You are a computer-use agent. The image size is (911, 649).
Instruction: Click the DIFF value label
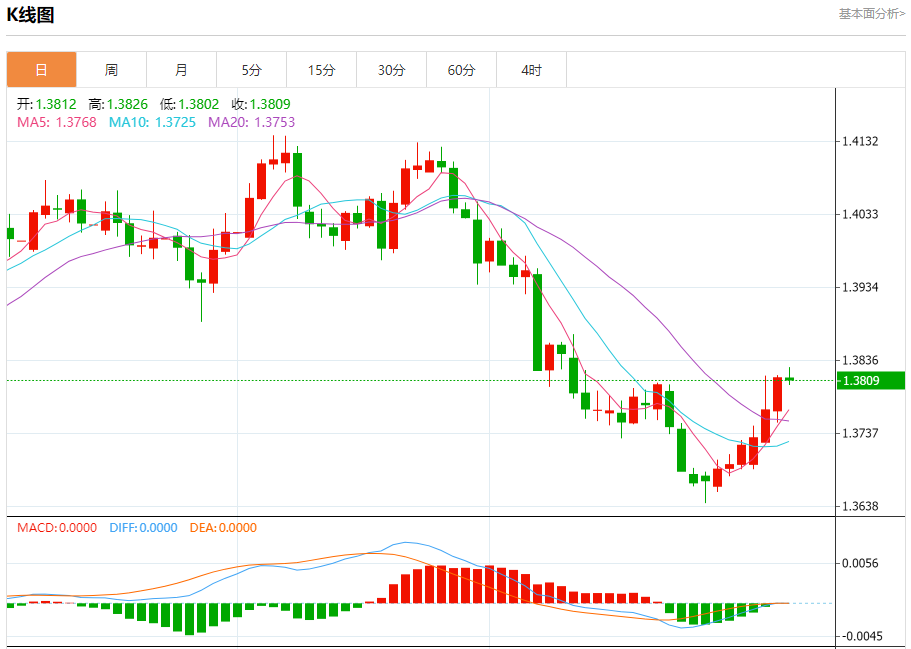[x=141, y=528]
